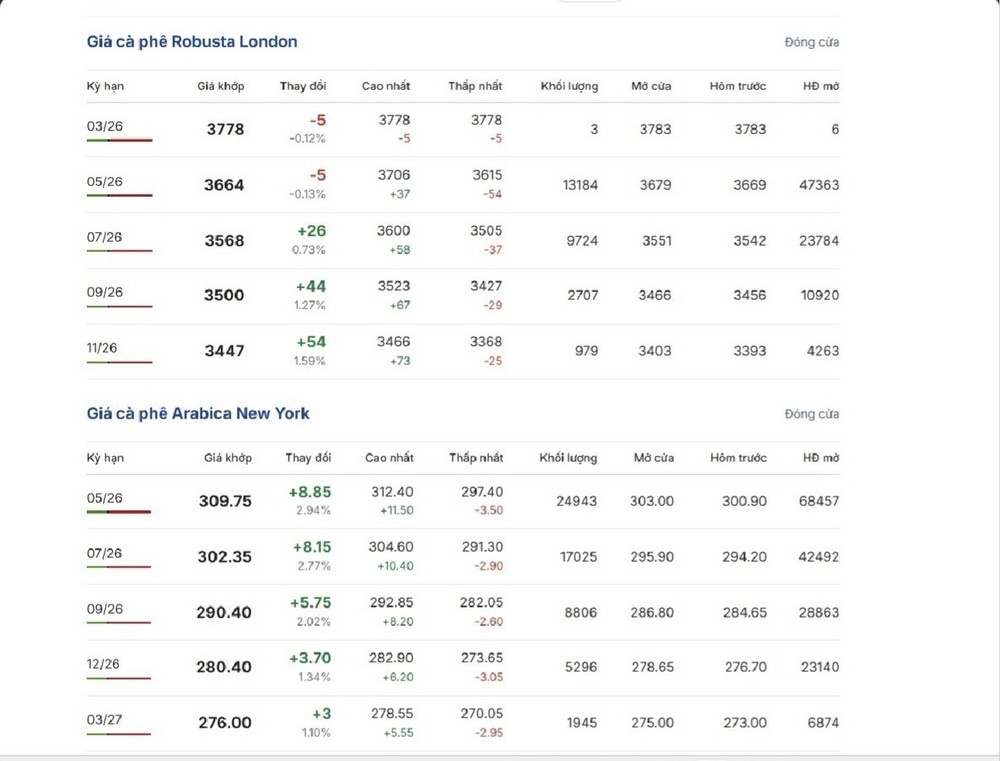The height and width of the screenshot is (761, 1000).
Task: Click the Giá khớp column header in Robusta table
Action: [220, 86]
